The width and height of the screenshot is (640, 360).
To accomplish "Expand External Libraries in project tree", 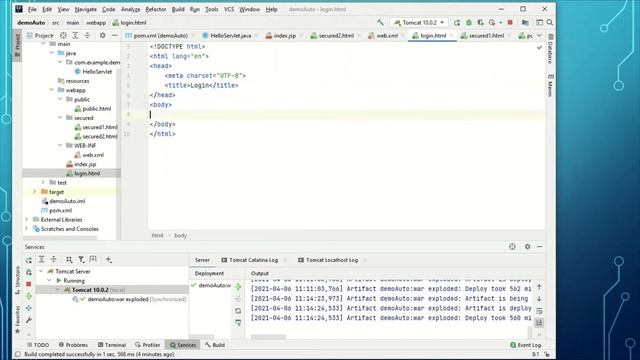I will pyautogui.click(x=27, y=219).
